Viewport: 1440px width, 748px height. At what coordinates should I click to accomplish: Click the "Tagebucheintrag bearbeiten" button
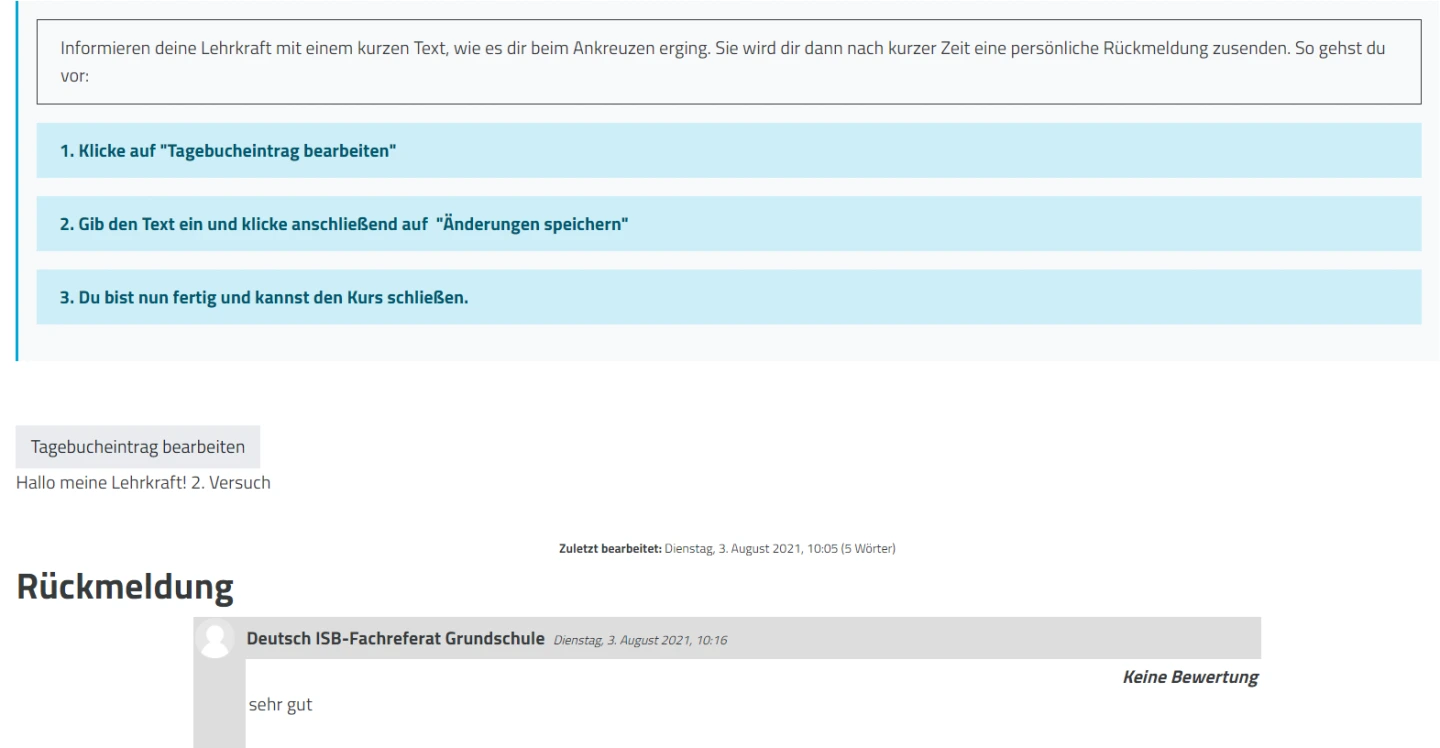[x=138, y=446]
